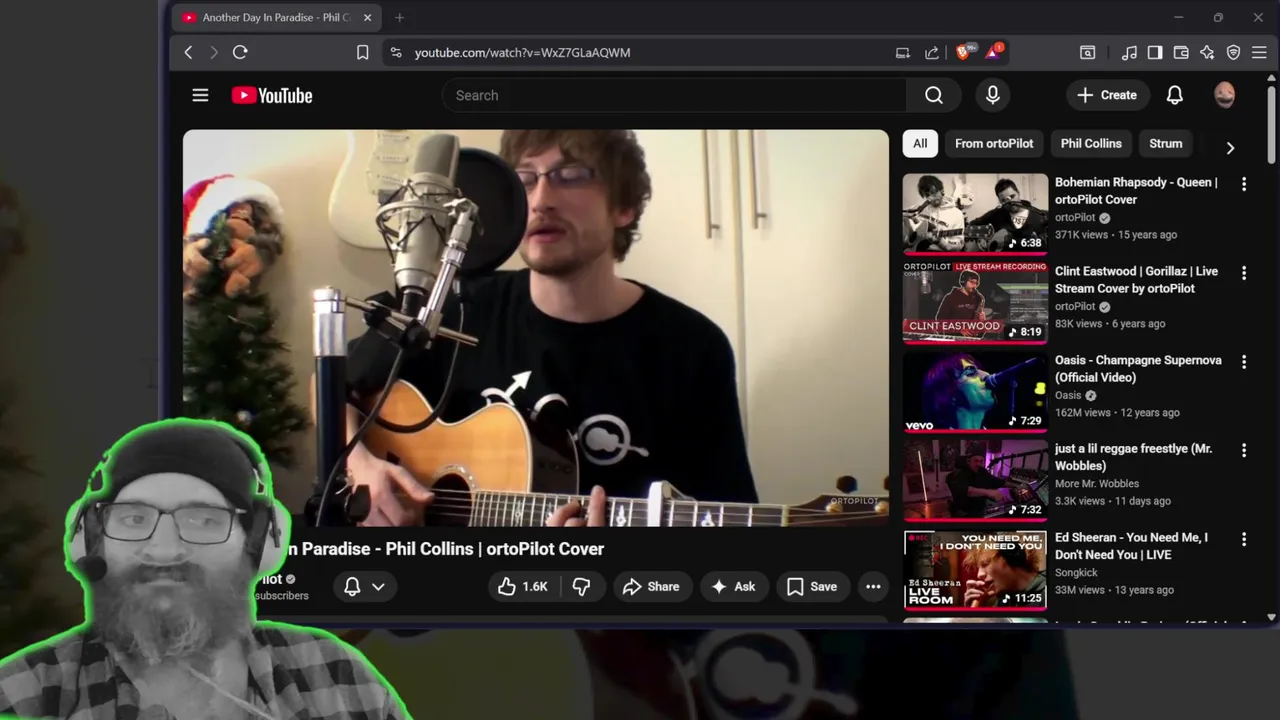The image size is (1280, 720).
Task: Reload the page
Action: tap(240, 52)
